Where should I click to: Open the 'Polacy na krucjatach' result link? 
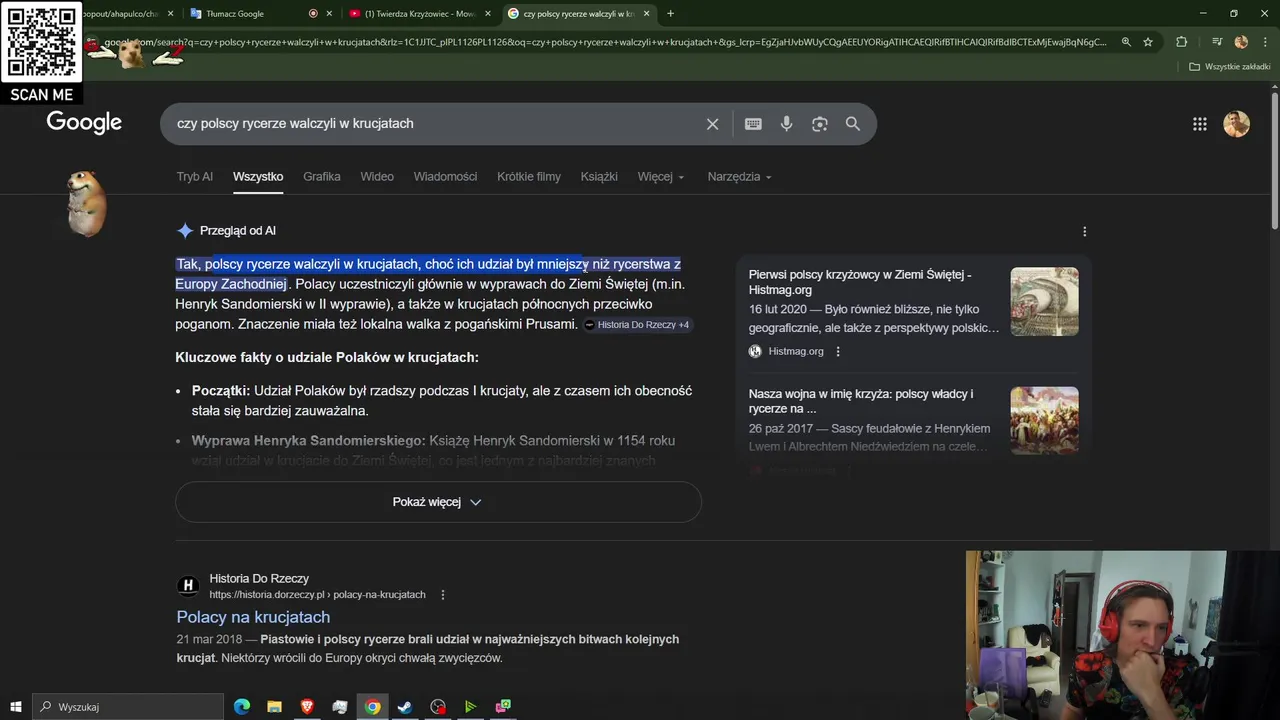point(253,617)
